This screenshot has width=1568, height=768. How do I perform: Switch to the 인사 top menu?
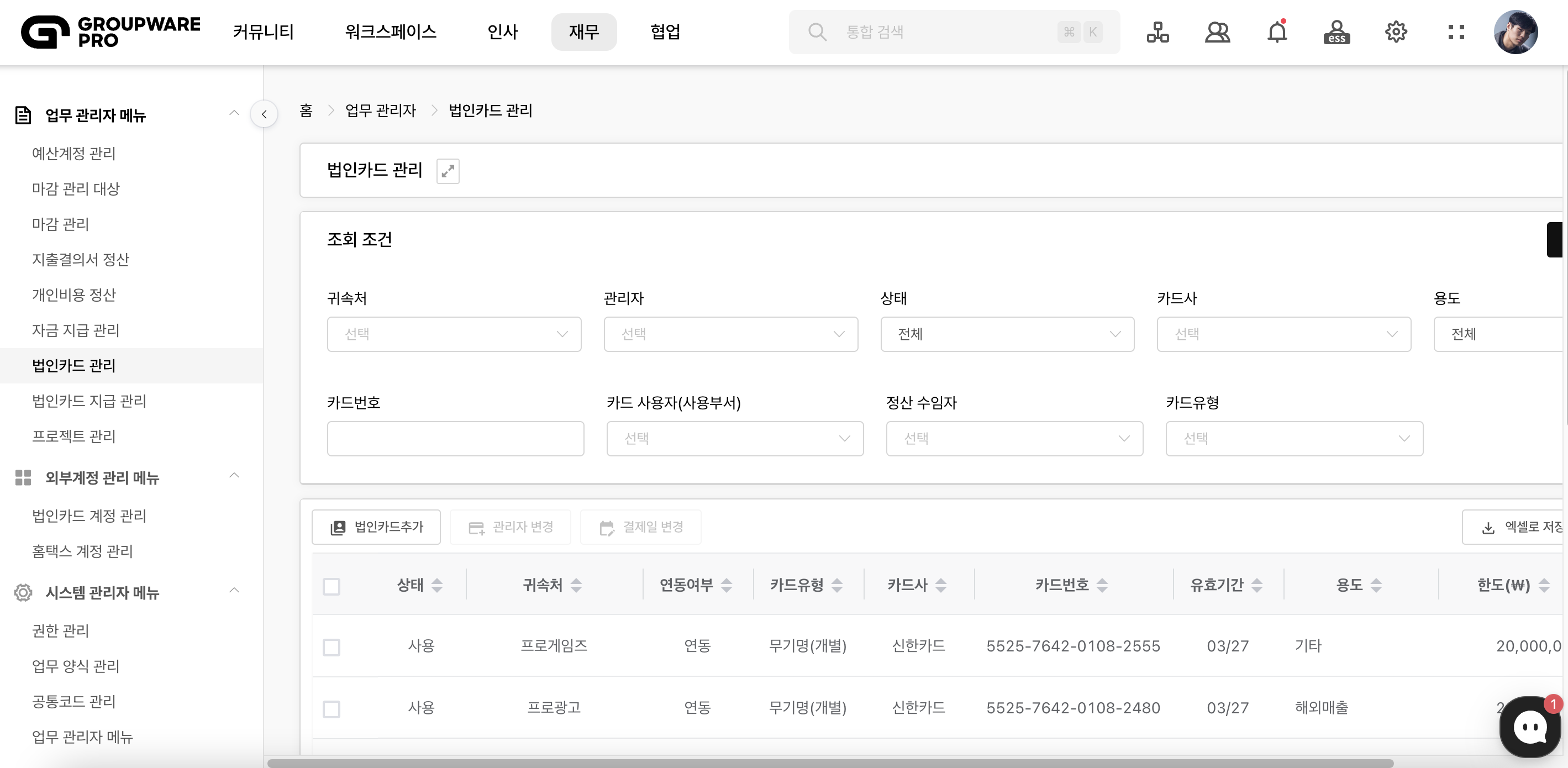pyautogui.click(x=502, y=31)
